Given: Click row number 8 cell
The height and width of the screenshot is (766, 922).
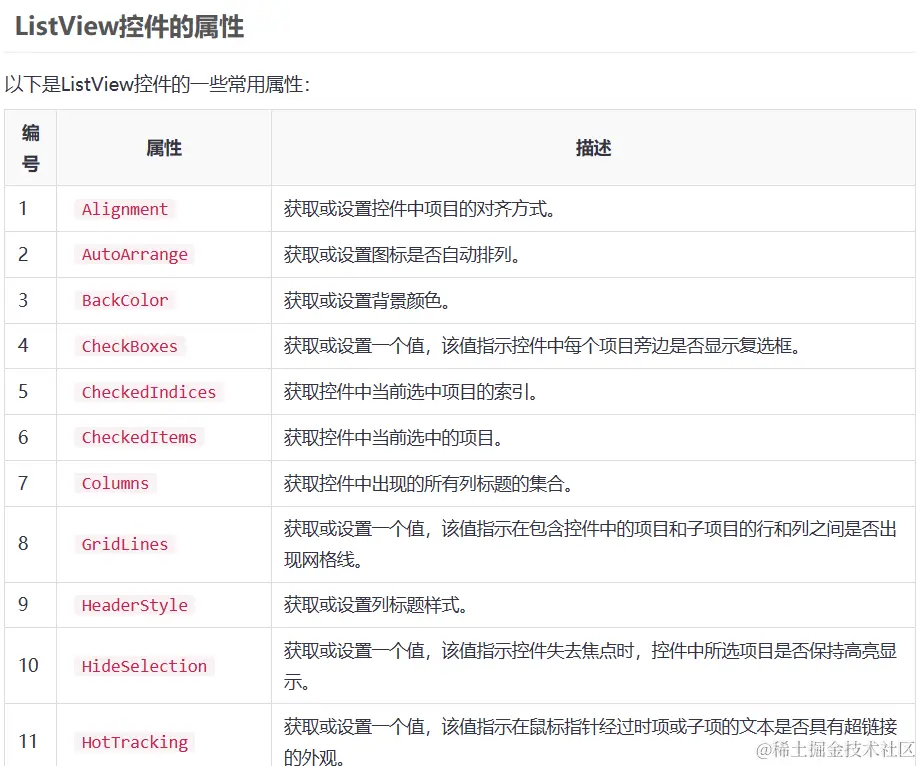Looking at the screenshot, I should pyautogui.click(x=31, y=544).
